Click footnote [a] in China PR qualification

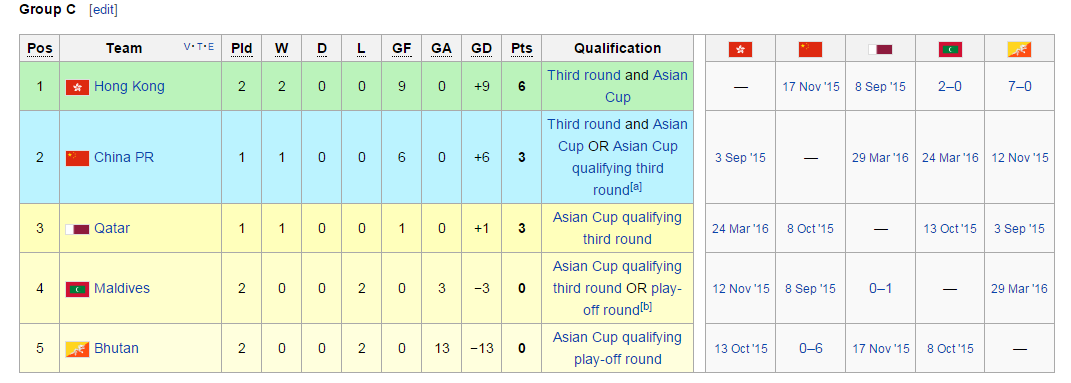point(636,186)
